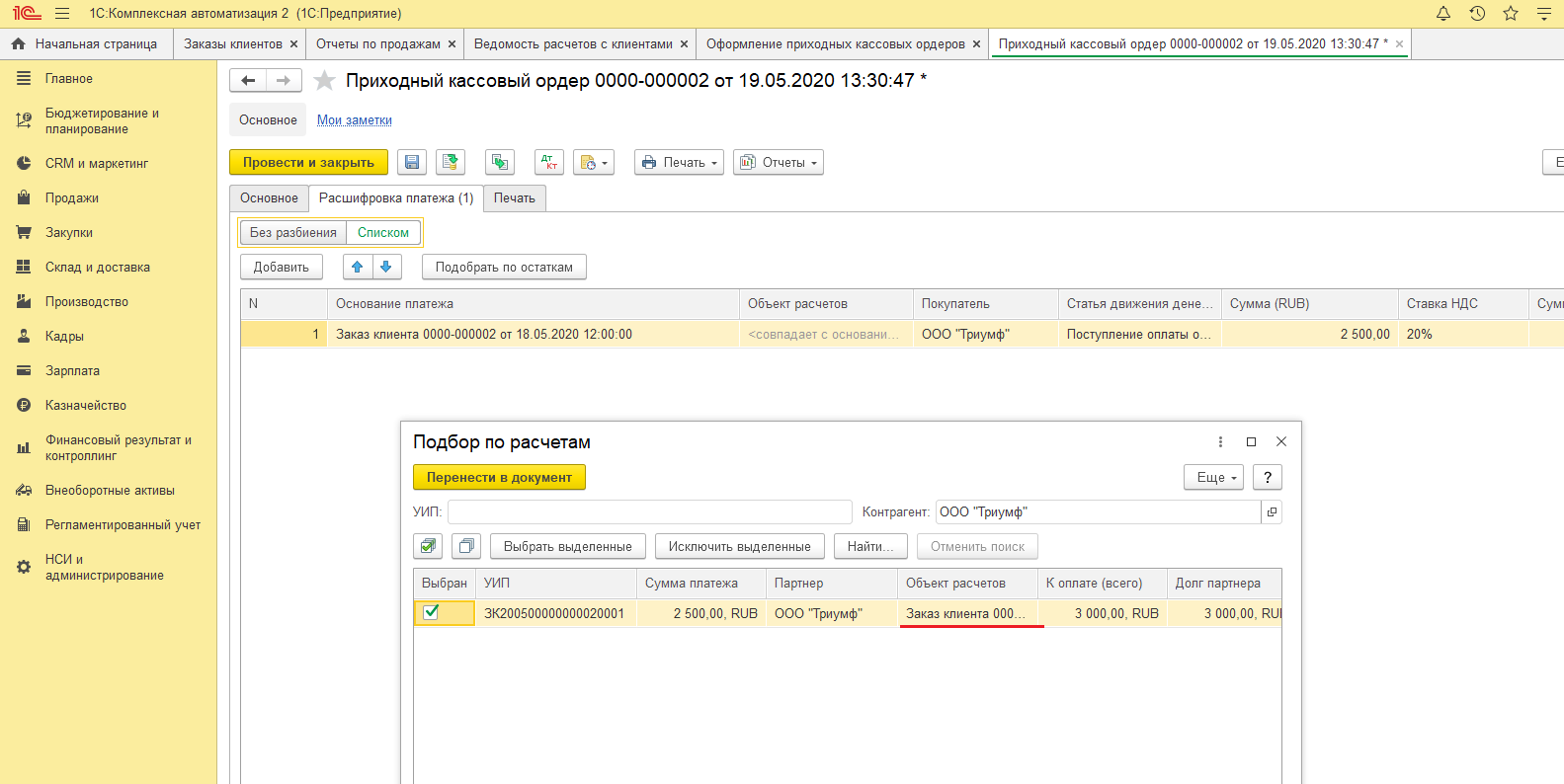
Task: Open the Мои заметки link
Action: point(355,120)
